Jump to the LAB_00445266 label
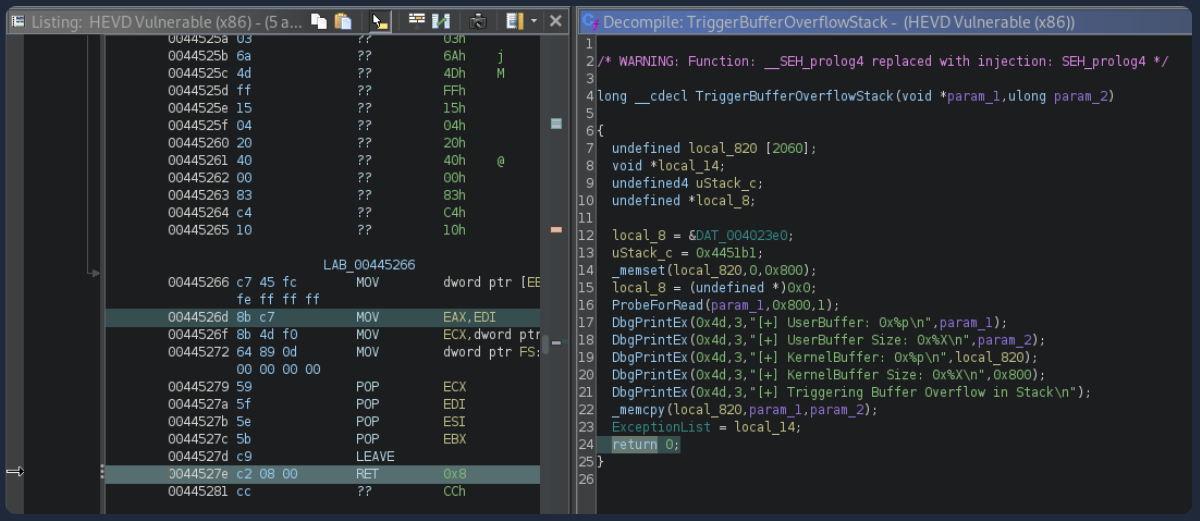 (x=368, y=265)
